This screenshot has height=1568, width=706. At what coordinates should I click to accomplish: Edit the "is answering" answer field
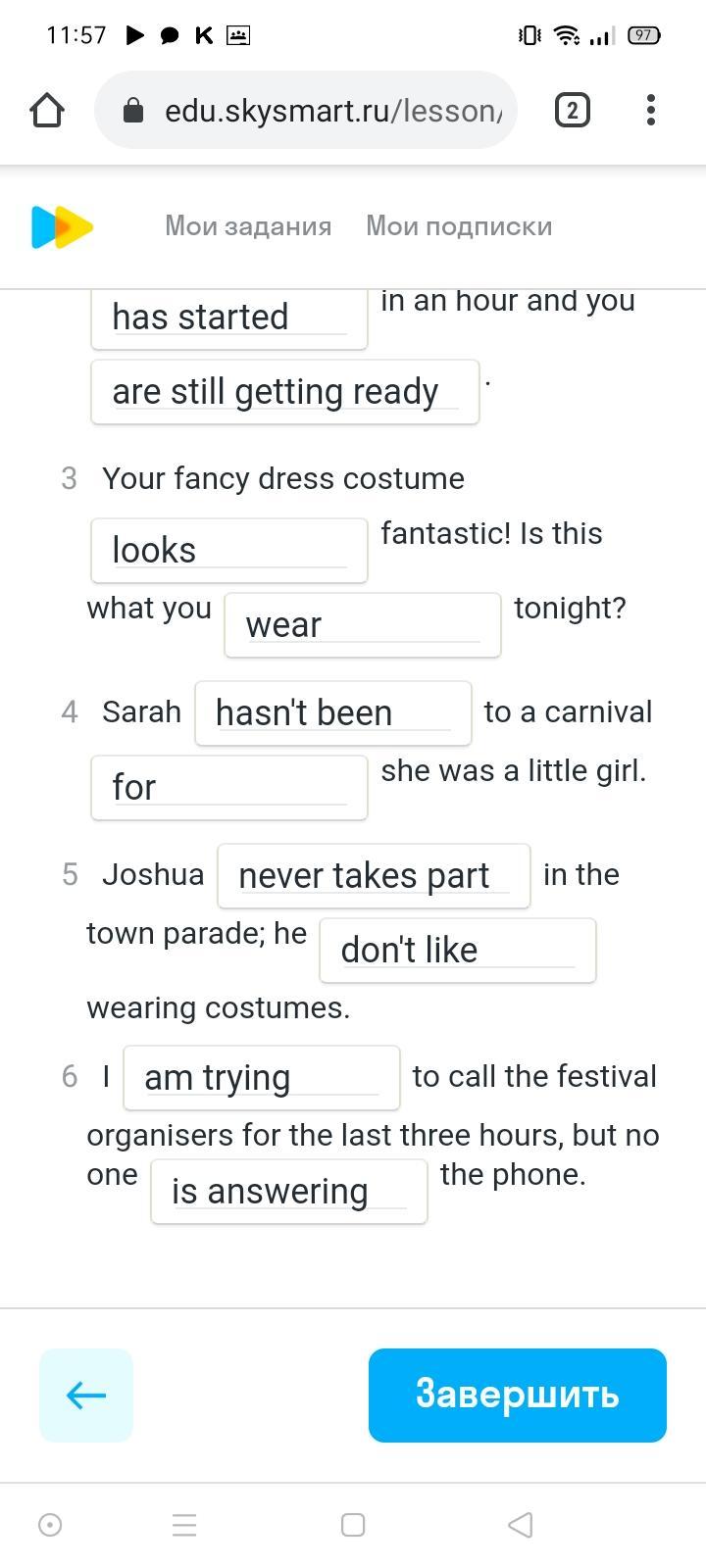pyautogui.click(x=289, y=1192)
